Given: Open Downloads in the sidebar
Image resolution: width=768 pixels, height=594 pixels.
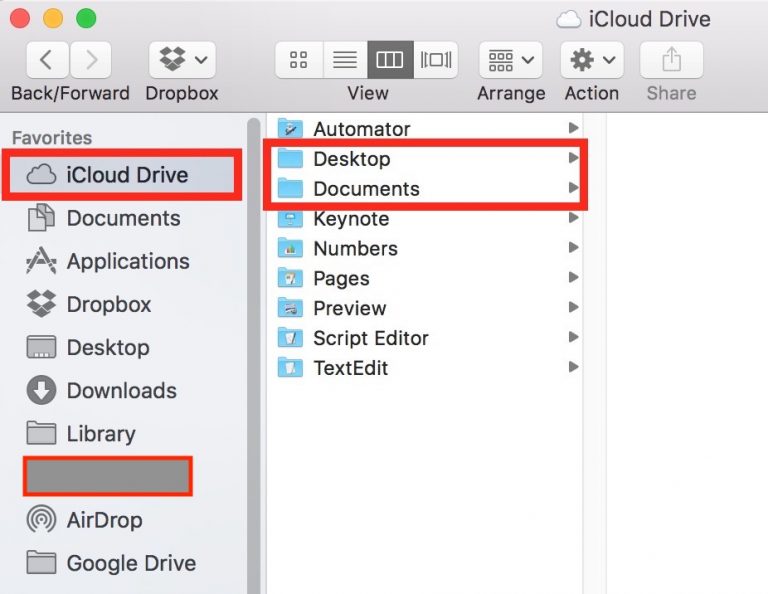Looking at the screenshot, I should tap(122, 391).
